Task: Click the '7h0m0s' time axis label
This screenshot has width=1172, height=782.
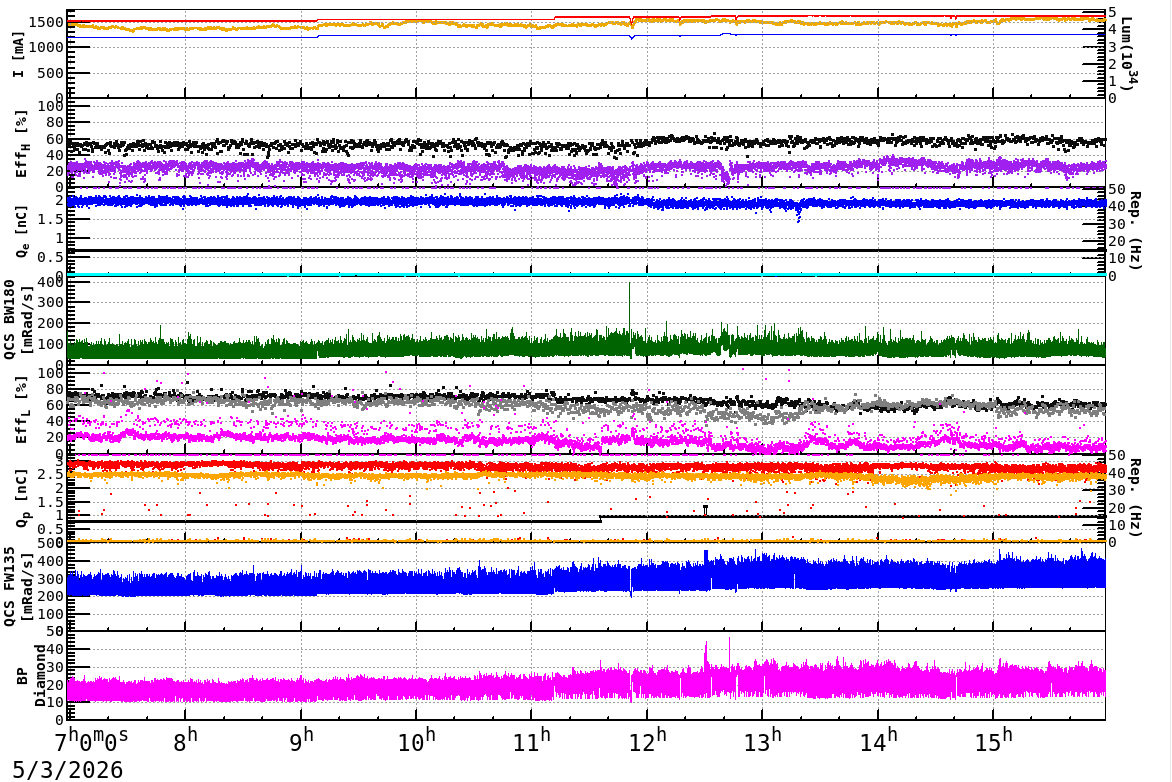Action: click(x=91, y=740)
